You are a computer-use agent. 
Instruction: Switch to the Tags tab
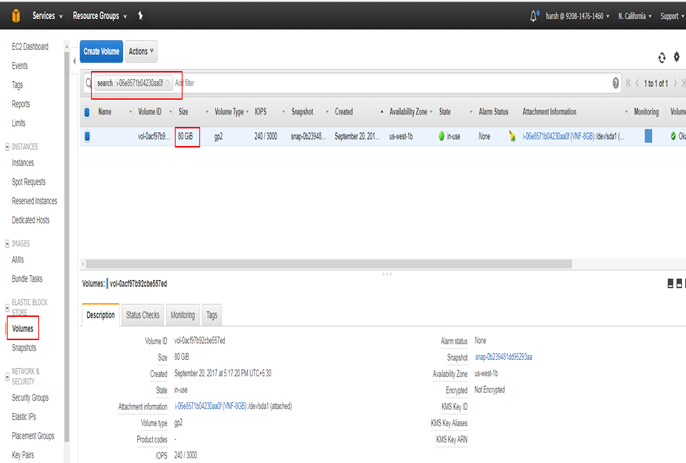tap(212, 315)
